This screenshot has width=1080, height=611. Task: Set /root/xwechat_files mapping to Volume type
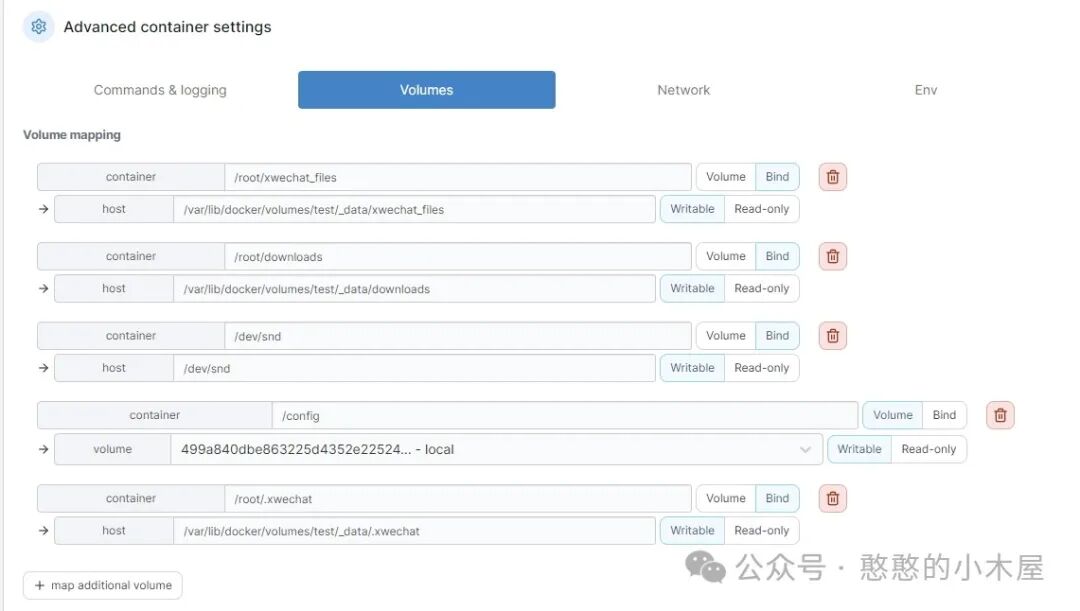[x=725, y=177]
